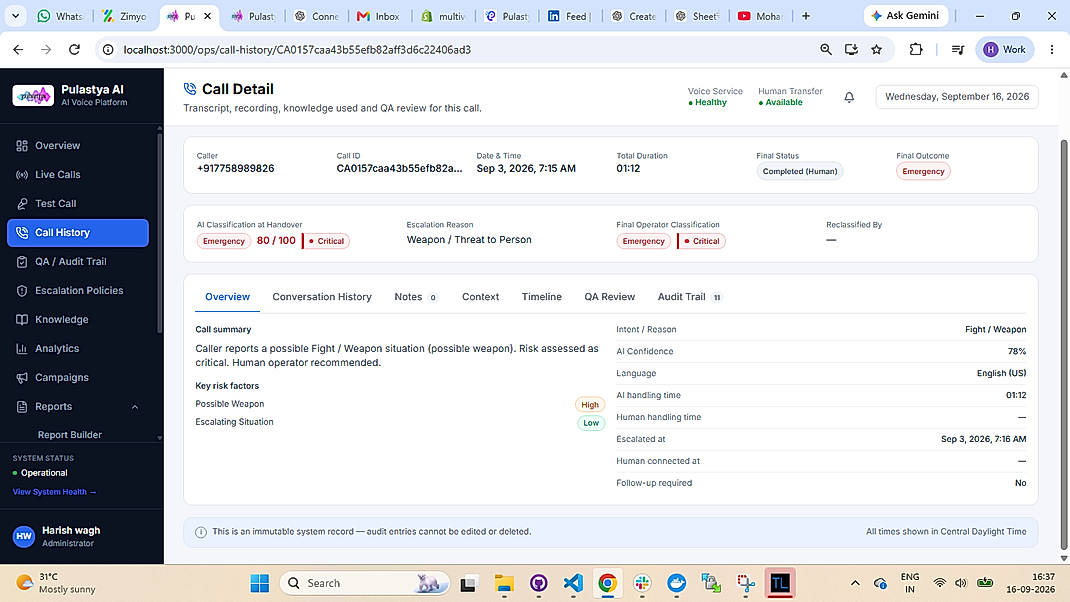
Task: Click the taskbar Search box
Action: (364, 584)
